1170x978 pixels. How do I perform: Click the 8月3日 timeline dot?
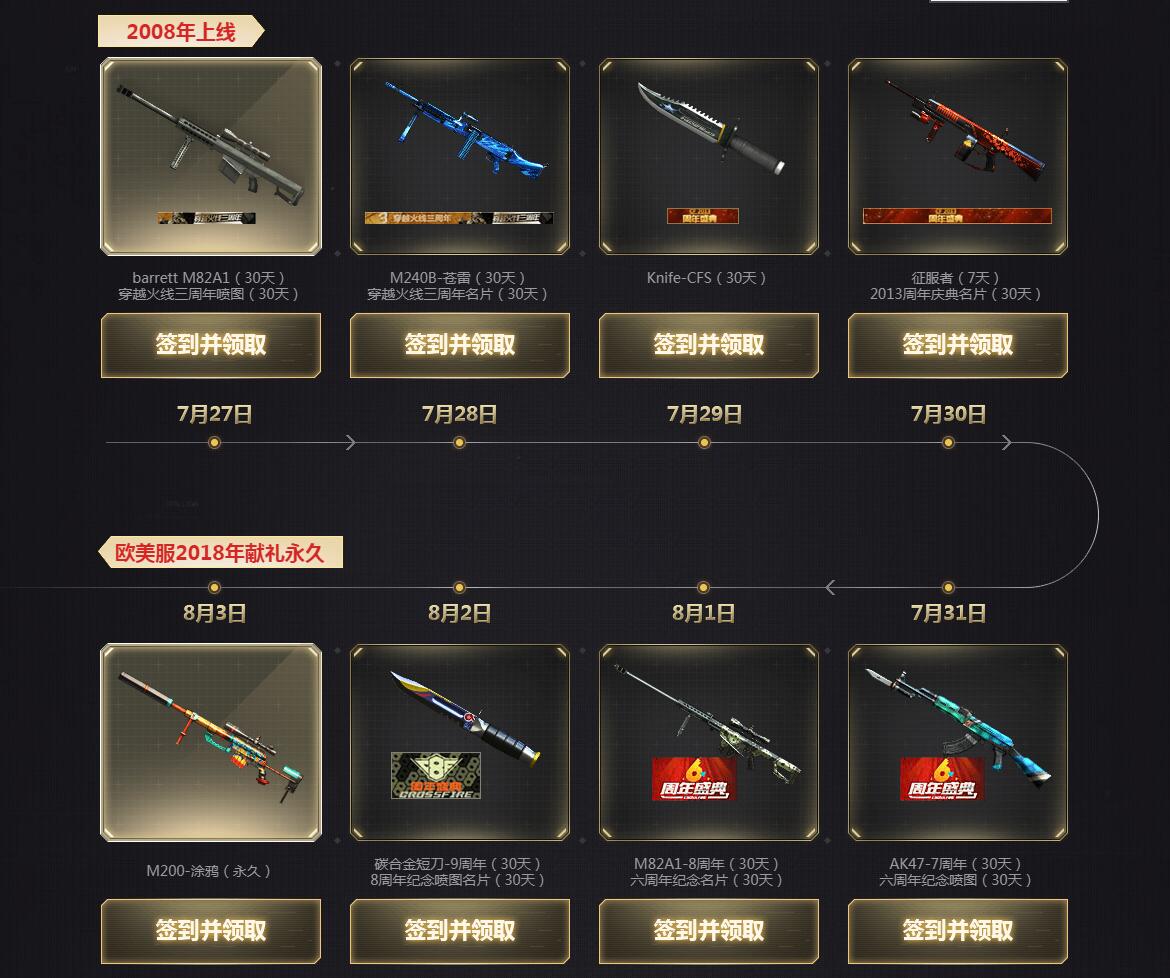pos(214,587)
